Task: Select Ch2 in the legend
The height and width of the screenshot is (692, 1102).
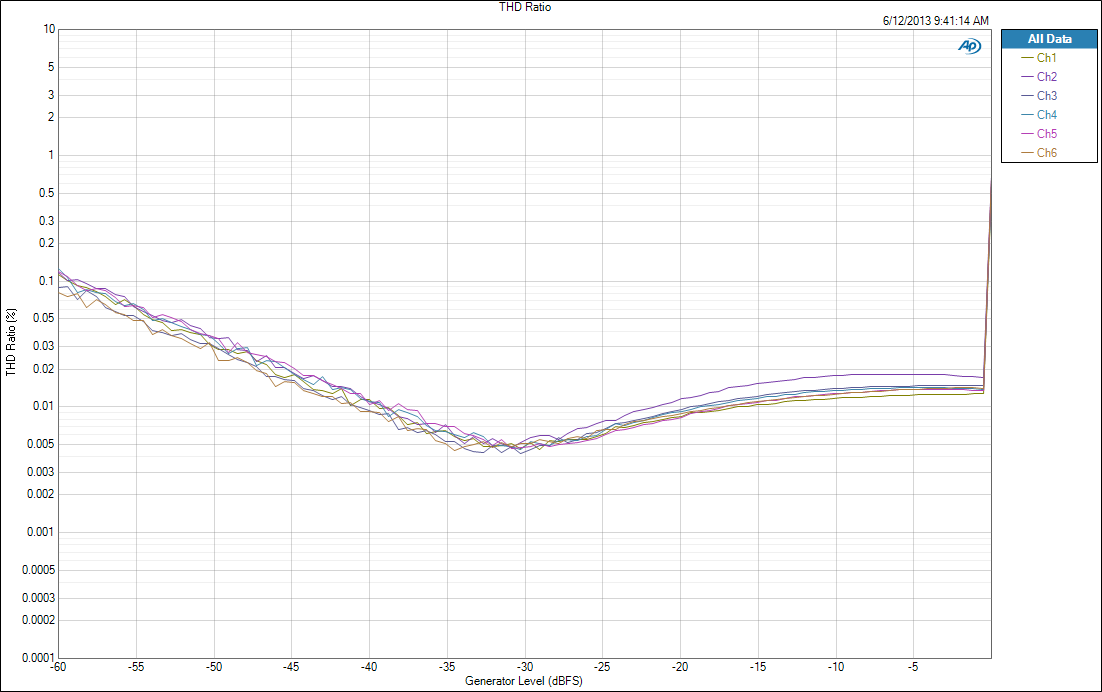Action: click(1039, 77)
